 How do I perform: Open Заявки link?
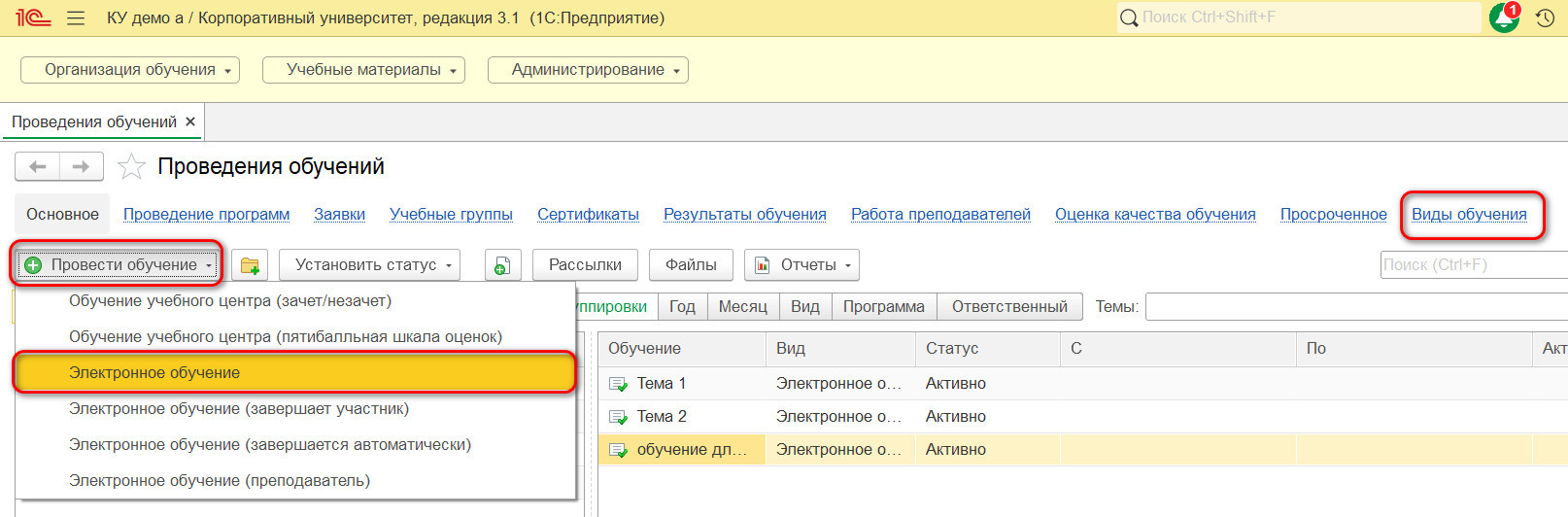click(x=339, y=215)
